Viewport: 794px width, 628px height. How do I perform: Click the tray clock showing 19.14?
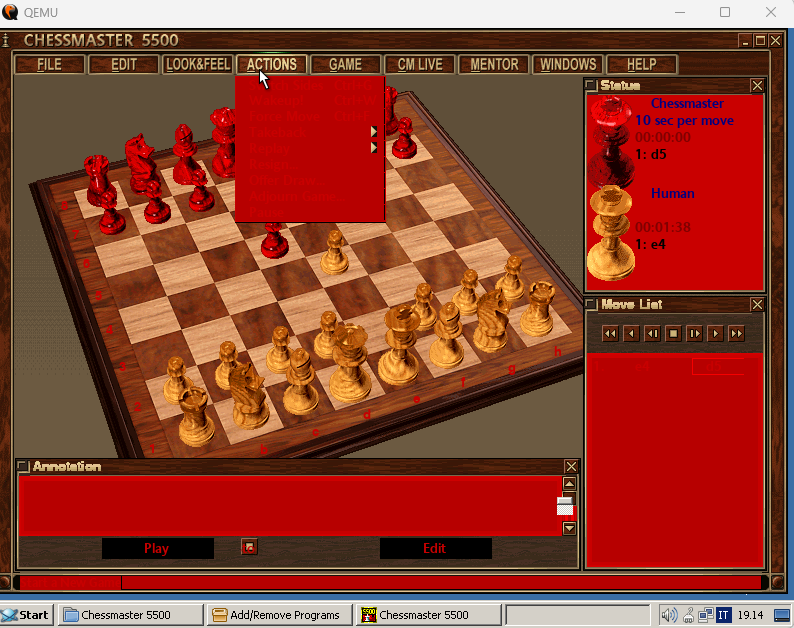(x=750, y=615)
